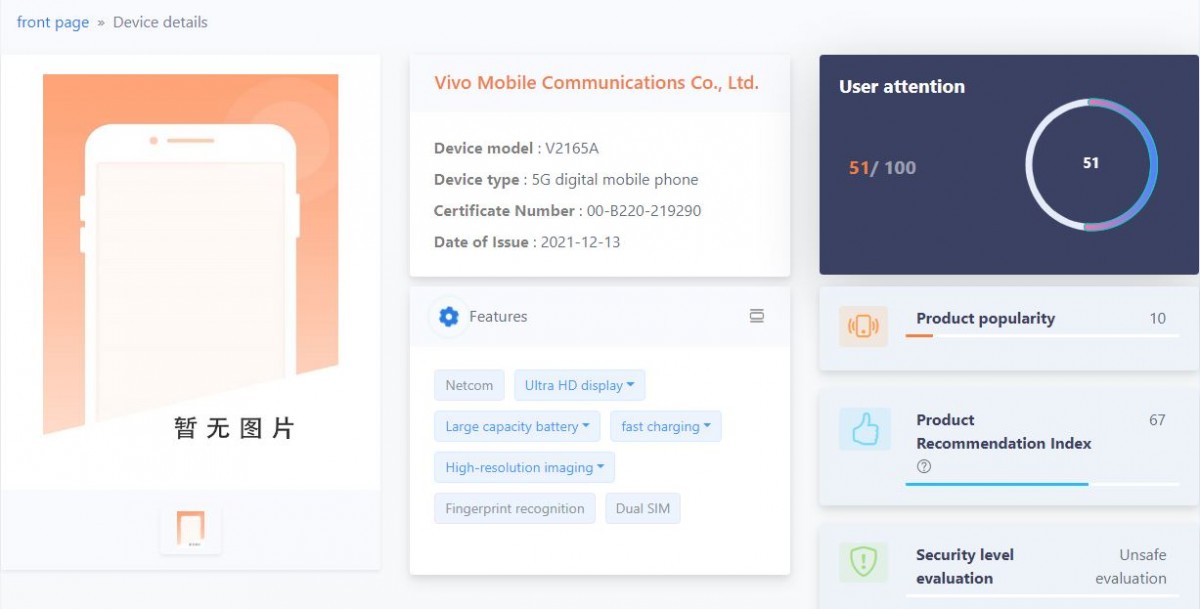Go to front page breadcrumb link

tap(53, 22)
